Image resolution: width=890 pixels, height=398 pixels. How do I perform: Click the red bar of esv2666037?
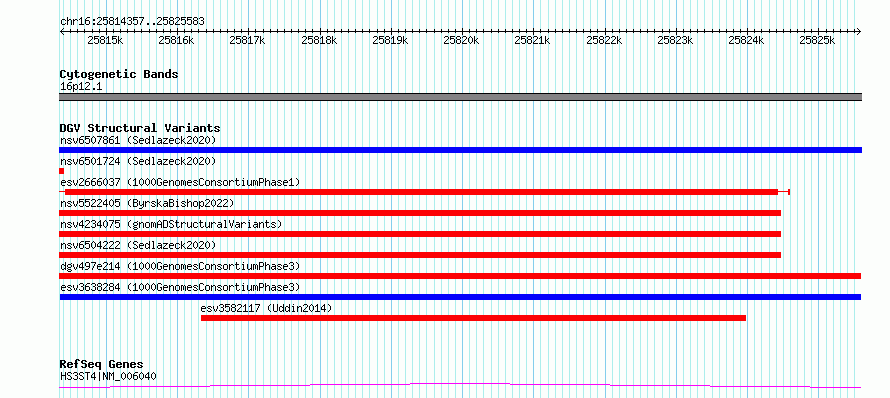421,192
